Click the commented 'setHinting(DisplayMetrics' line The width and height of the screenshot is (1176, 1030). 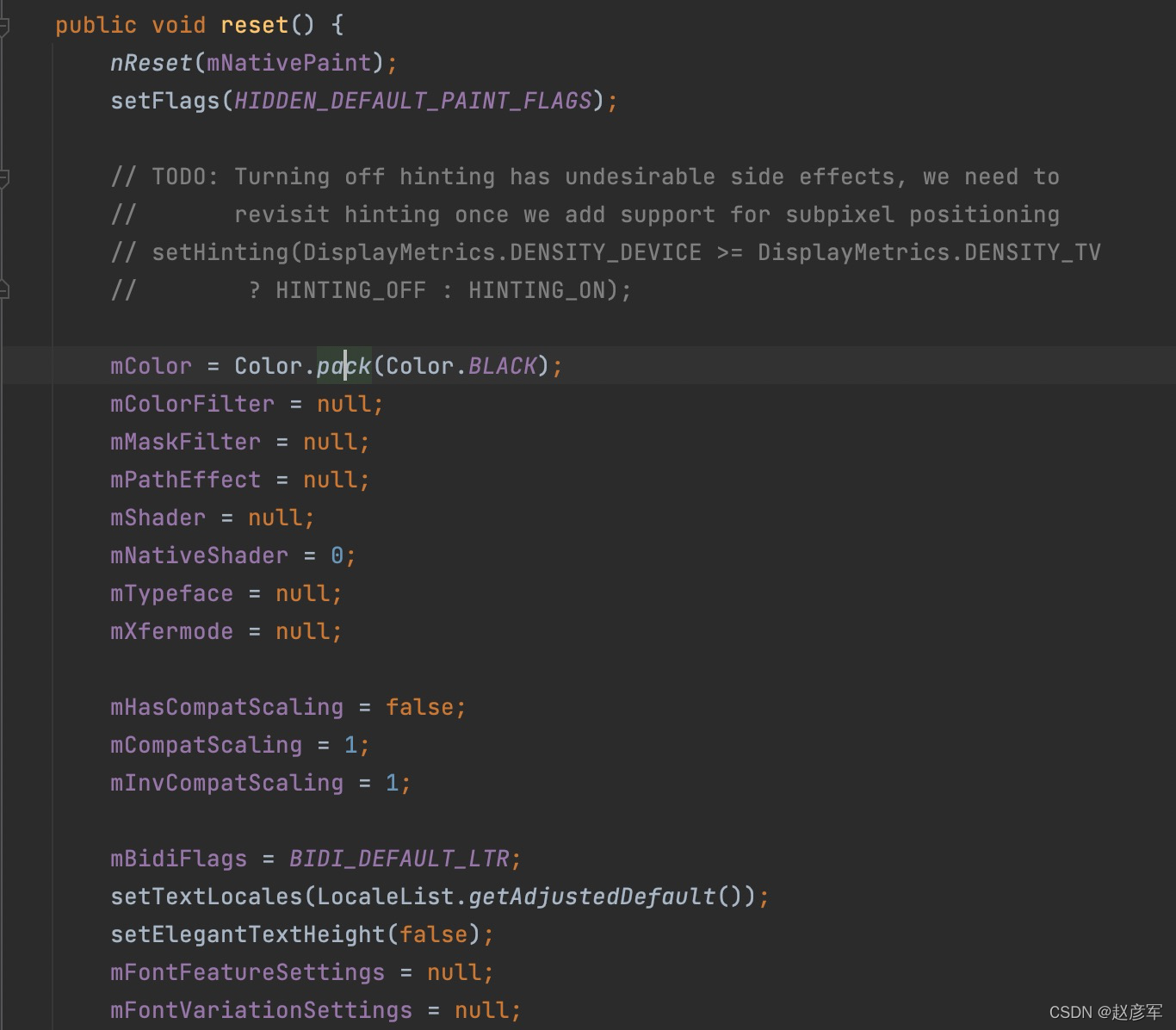click(605, 252)
